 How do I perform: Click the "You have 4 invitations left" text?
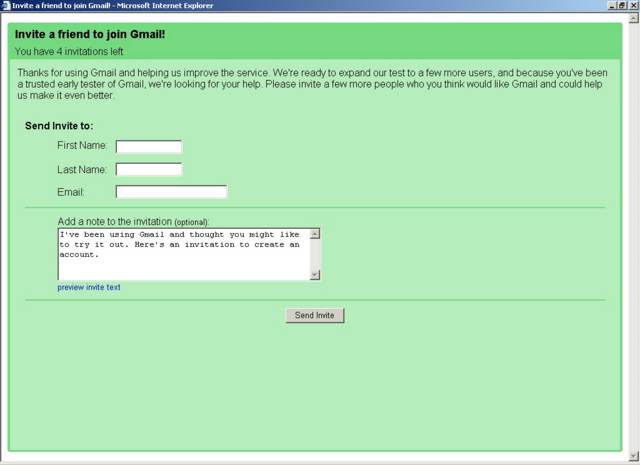[x=69, y=52]
